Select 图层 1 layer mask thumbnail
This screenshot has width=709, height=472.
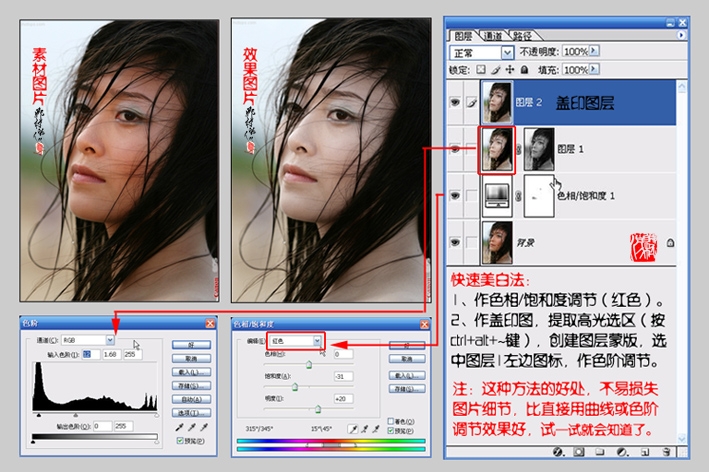pyautogui.click(x=539, y=149)
